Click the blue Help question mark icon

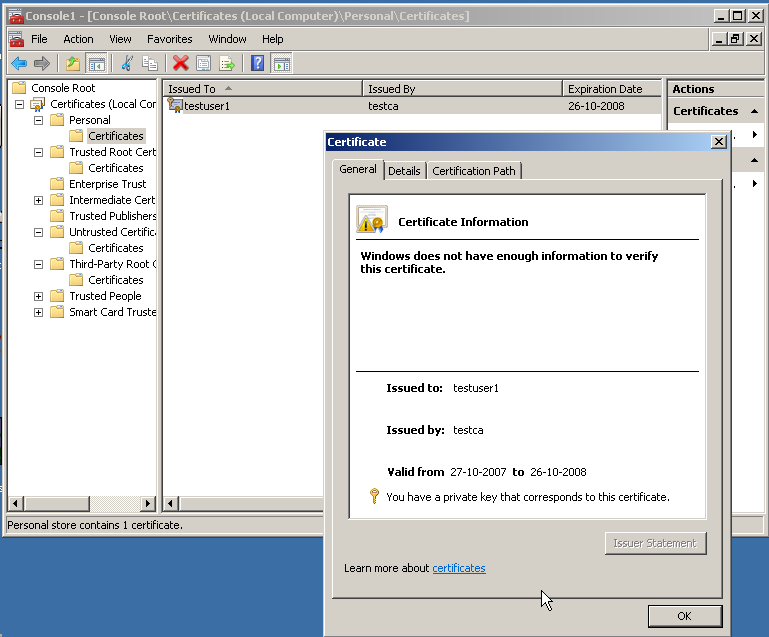(257, 63)
